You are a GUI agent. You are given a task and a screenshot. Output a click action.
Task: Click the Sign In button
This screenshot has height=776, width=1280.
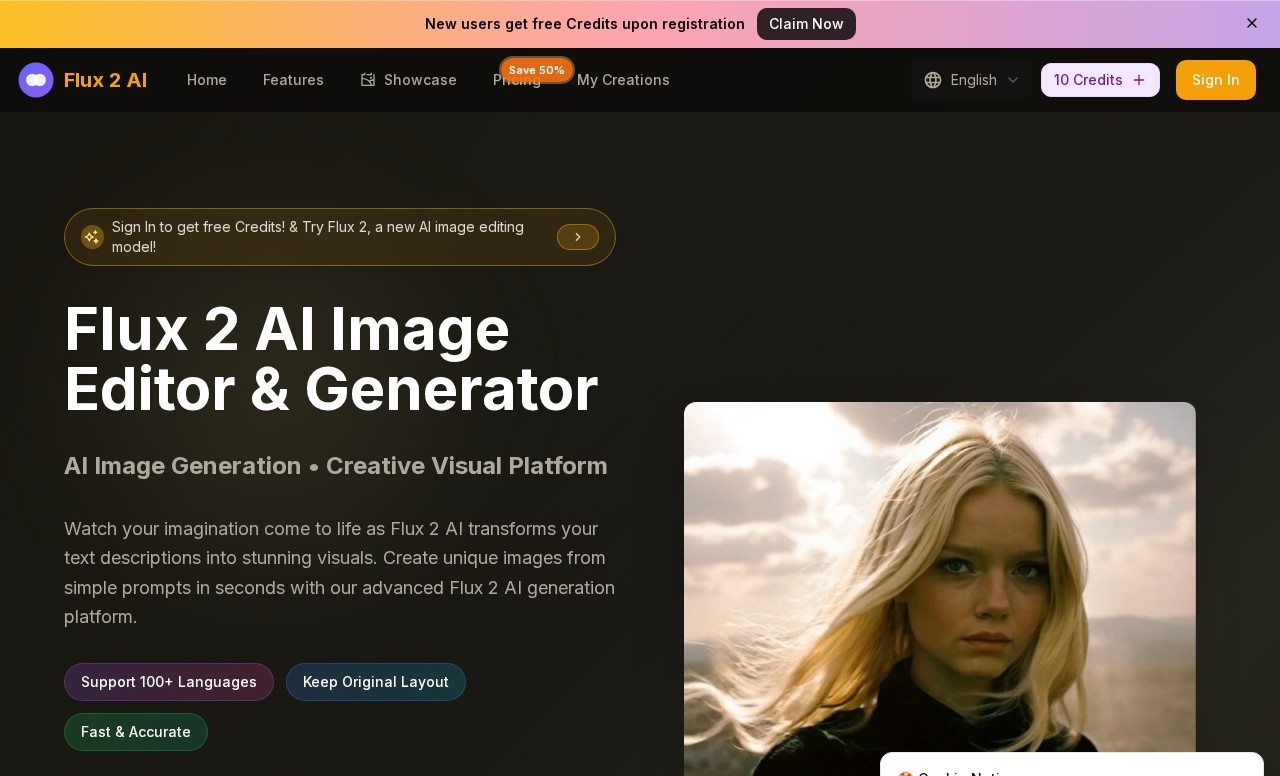pyautogui.click(x=1216, y=80)
